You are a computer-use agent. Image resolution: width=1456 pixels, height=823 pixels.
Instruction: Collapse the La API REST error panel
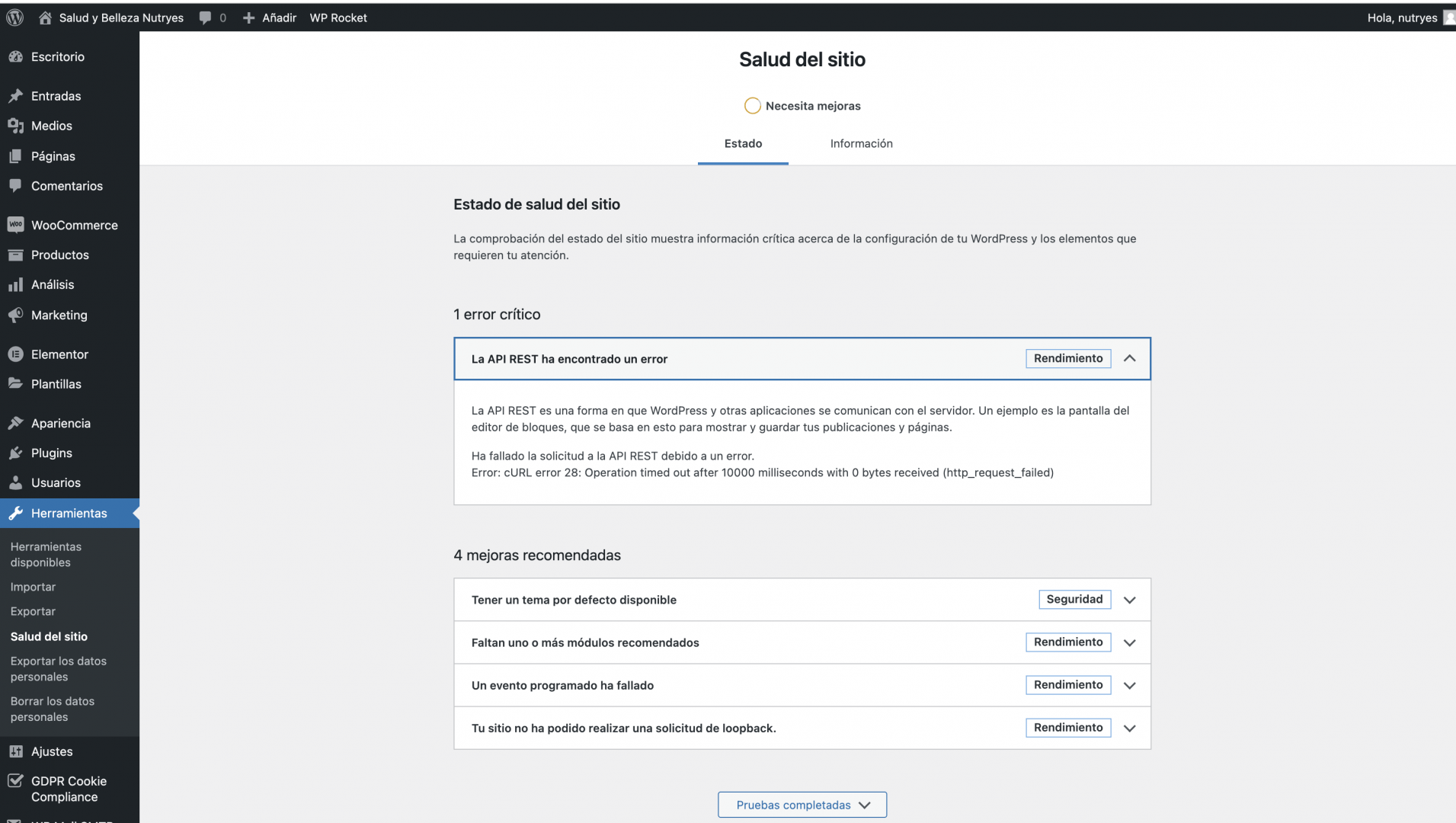coord(1130,358)
